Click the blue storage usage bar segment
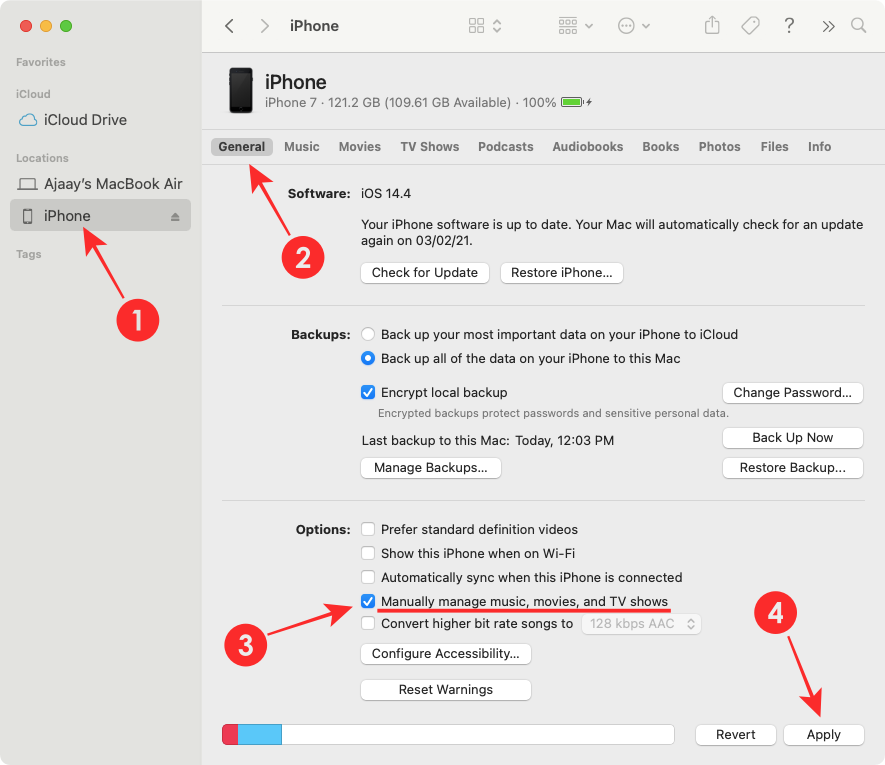The width and height of the screenshot is (885, 765). pos(259,734)
